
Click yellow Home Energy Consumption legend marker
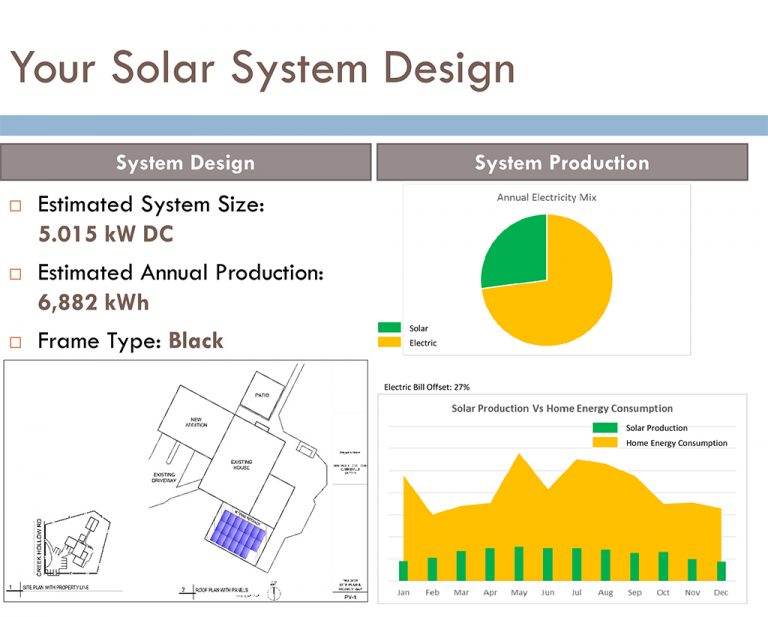coord(606,442)
